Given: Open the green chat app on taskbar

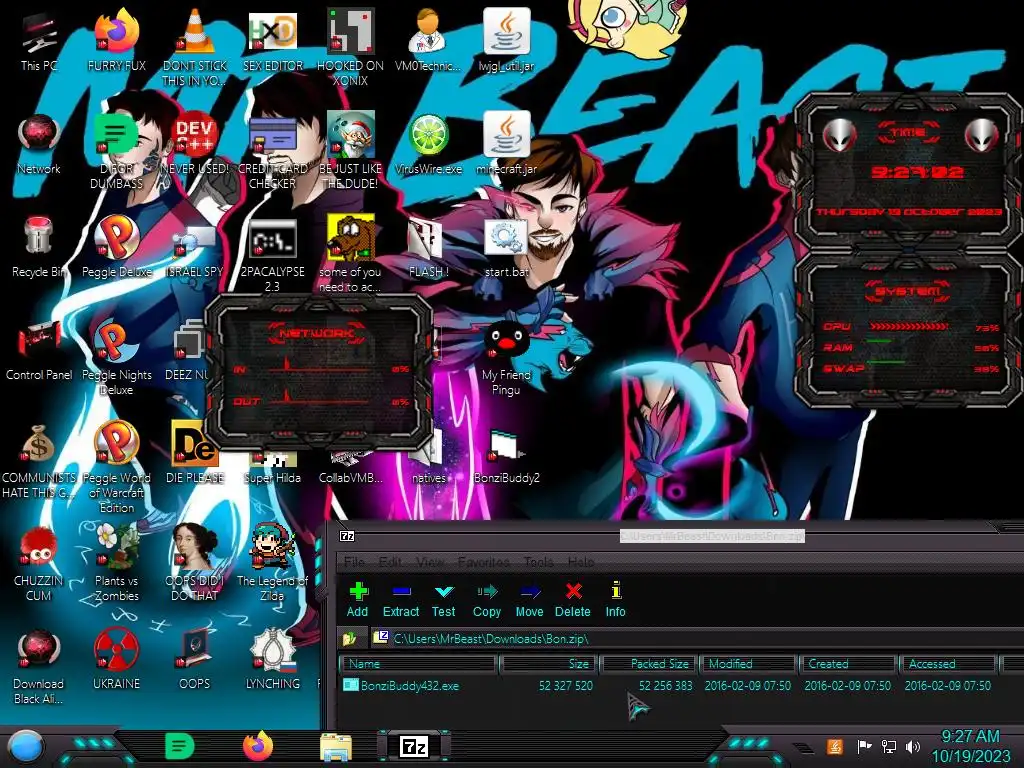Looking at the screenshot, I should click(x=179, y=746).
